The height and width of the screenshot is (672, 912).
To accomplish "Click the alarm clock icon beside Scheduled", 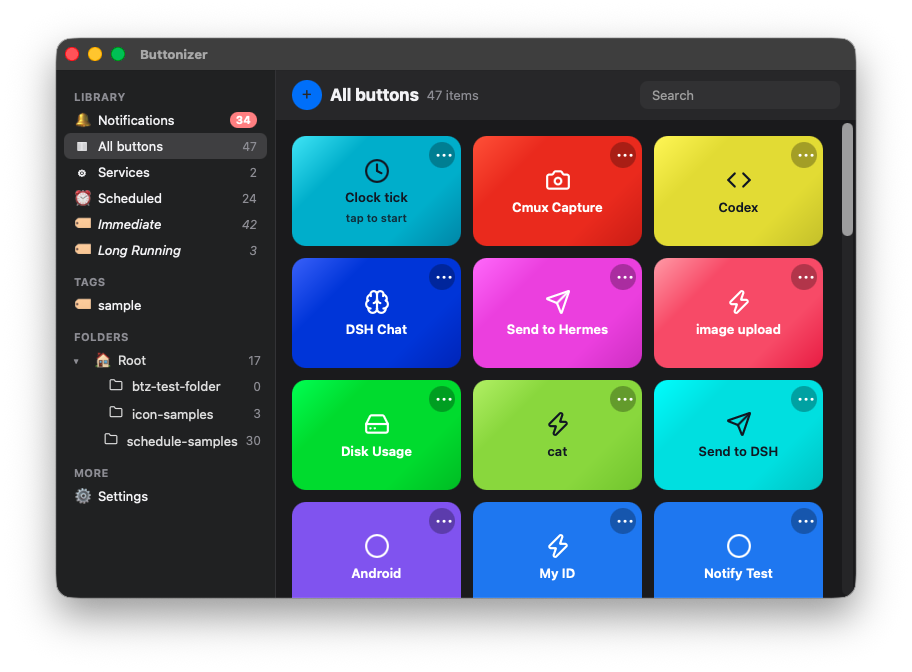I will (83, 198).
